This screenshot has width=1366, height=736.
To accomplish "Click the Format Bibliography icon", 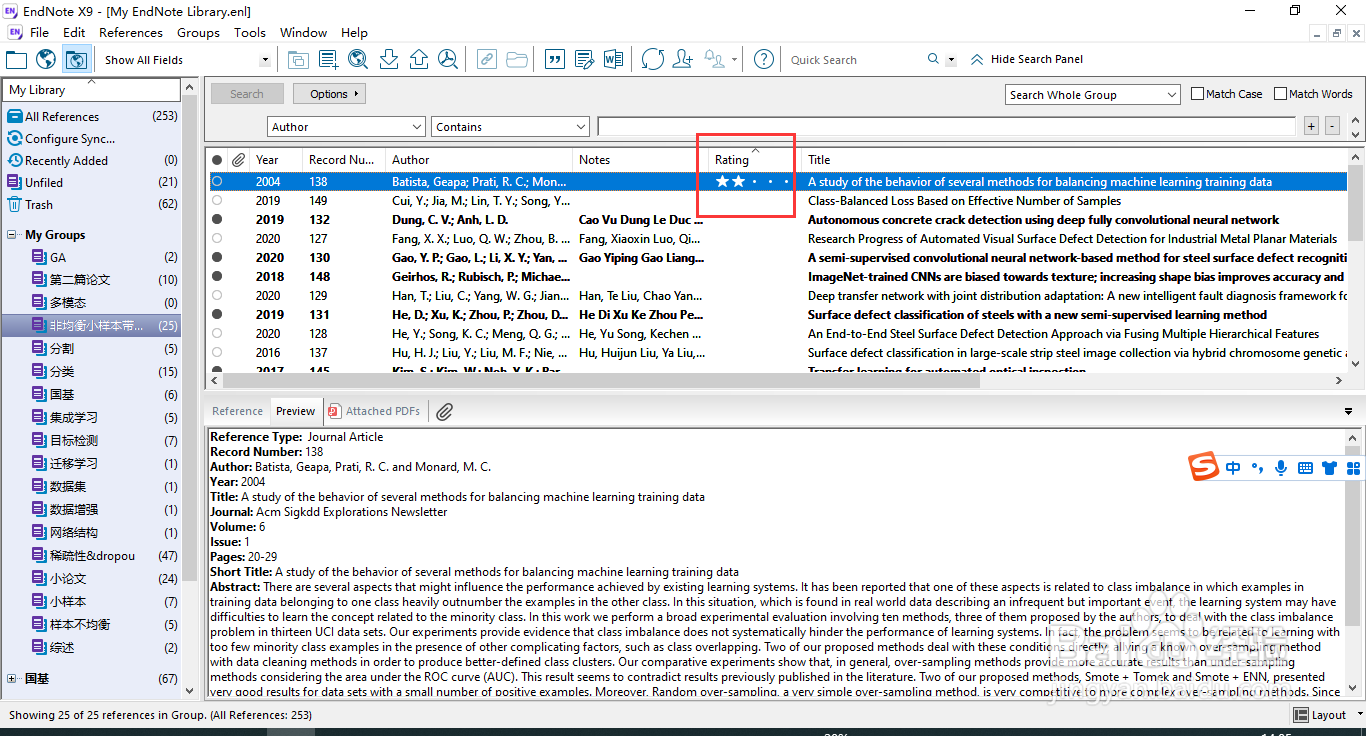I will coord(584,59).
